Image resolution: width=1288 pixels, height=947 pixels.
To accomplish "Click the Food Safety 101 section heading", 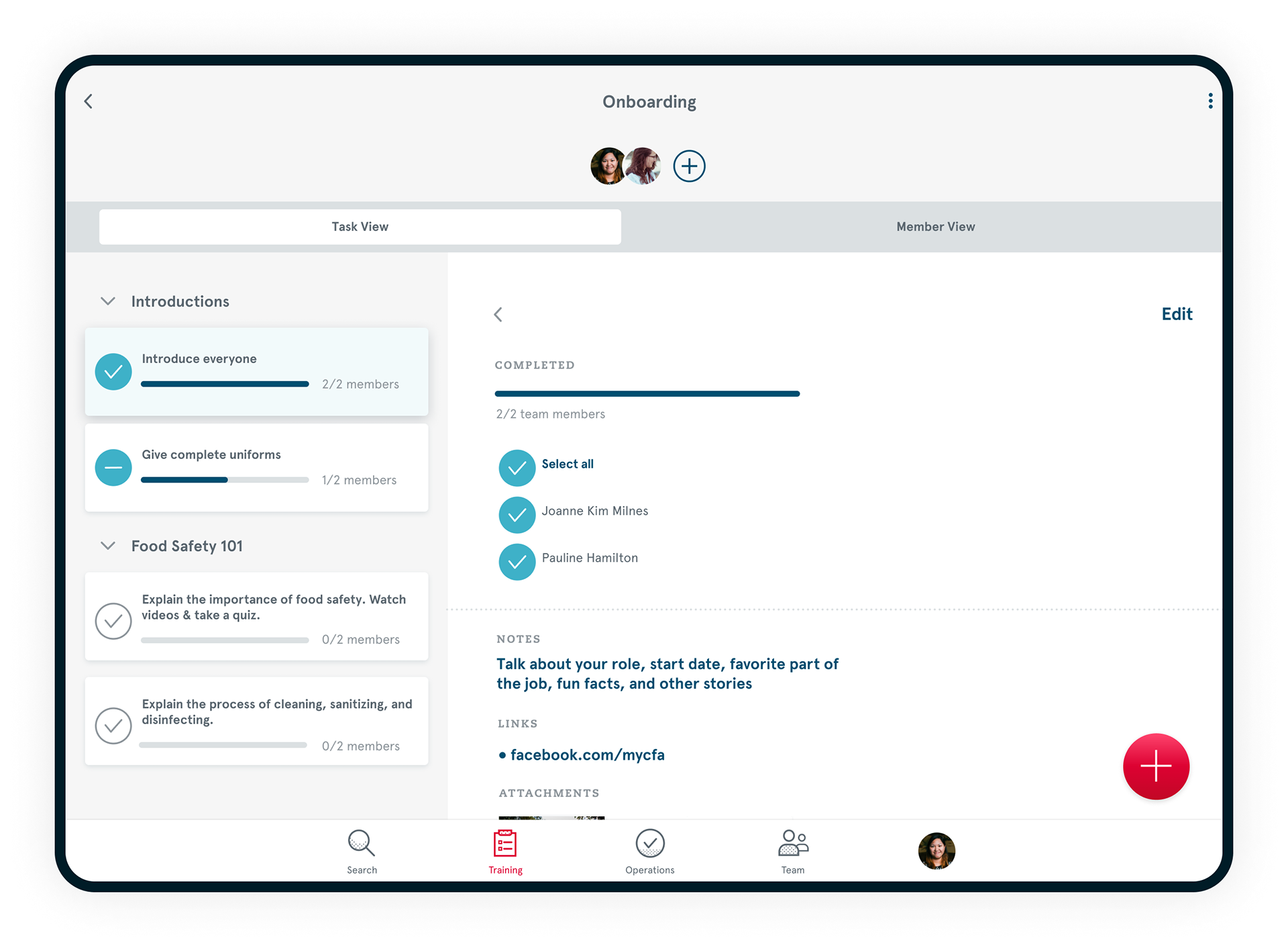I will coord(187,546).
